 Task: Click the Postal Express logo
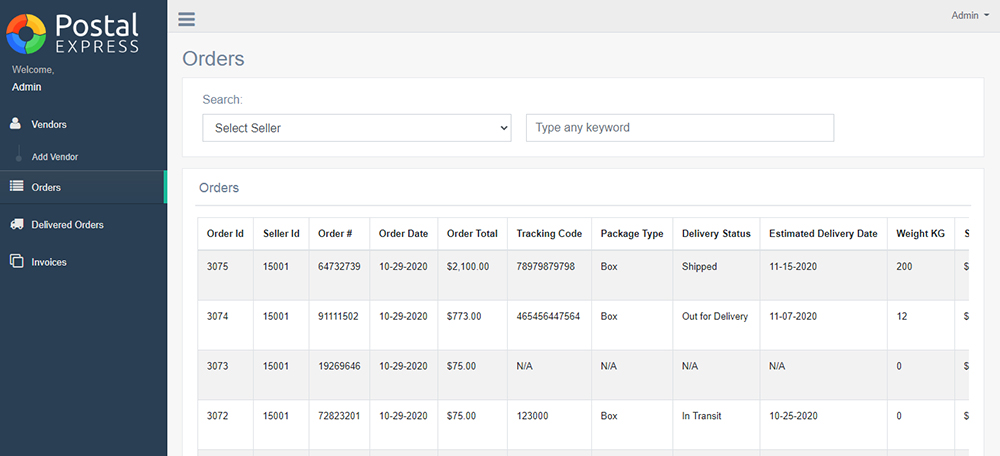[x=73, y=33]
